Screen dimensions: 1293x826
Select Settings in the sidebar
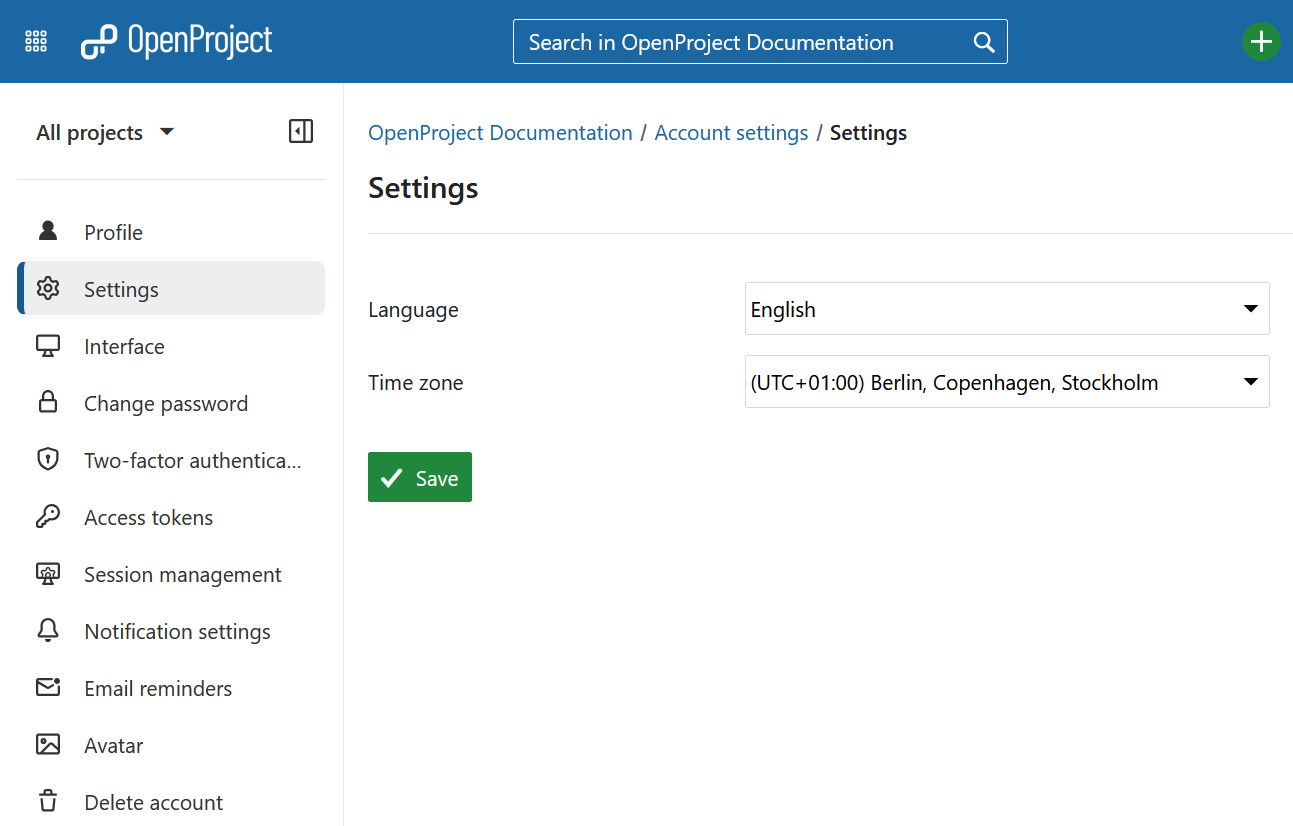tap(171, 289)
